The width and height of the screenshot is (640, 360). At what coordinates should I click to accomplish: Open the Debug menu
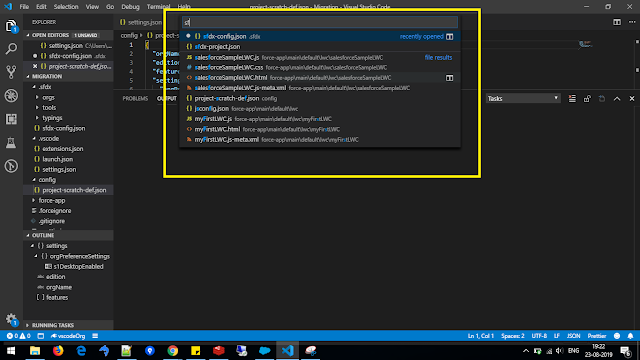coord(130,7)
